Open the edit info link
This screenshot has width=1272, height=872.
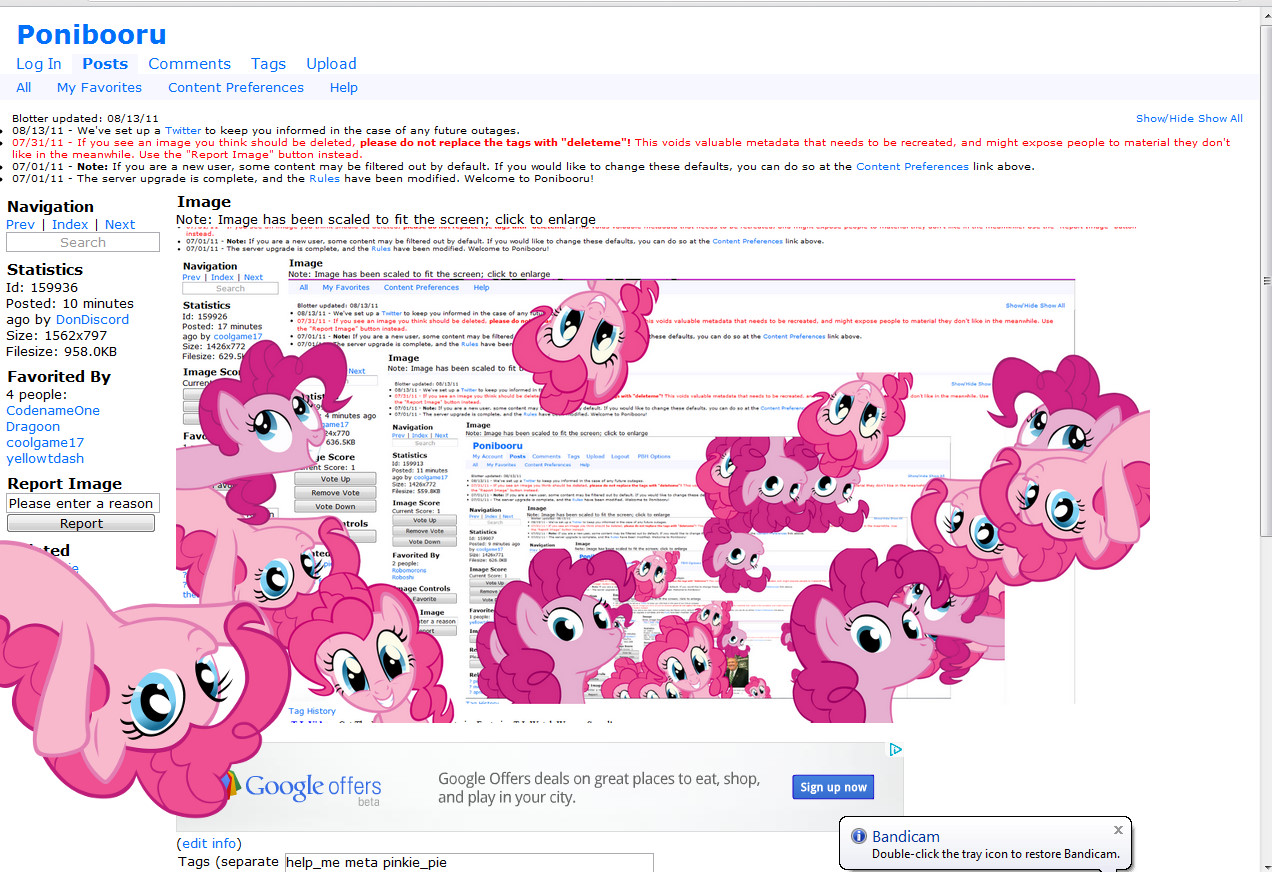coord(209,843)
